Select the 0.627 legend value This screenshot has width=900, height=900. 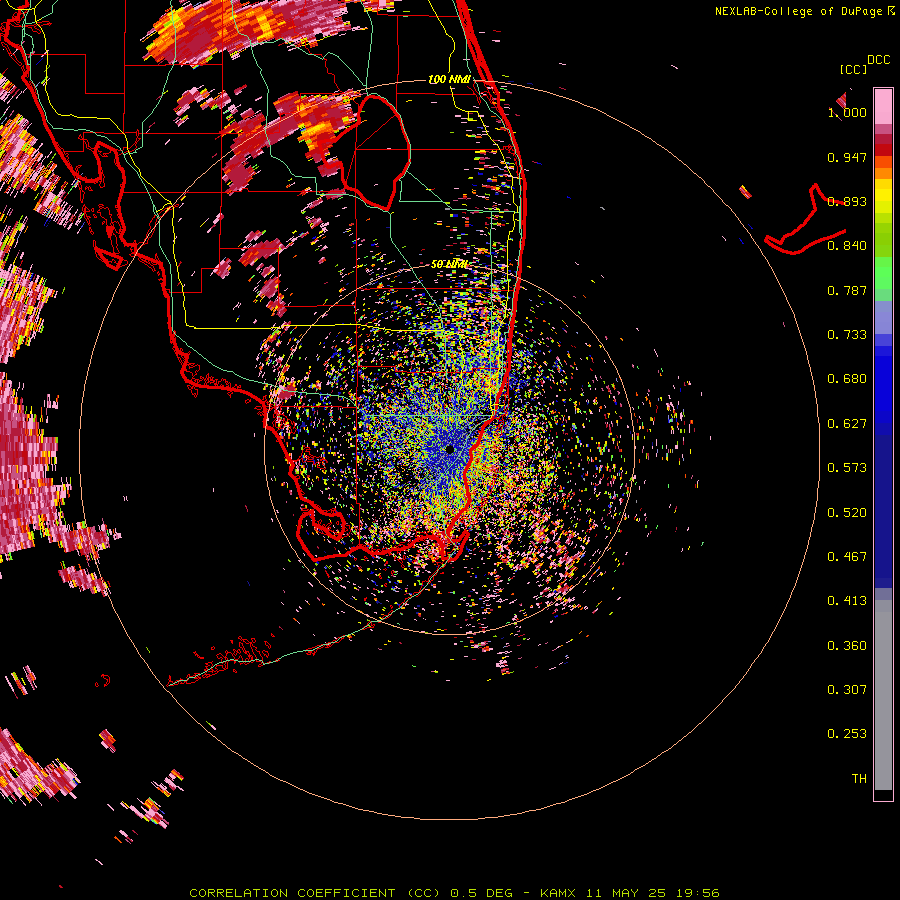(x=847, y=424)
